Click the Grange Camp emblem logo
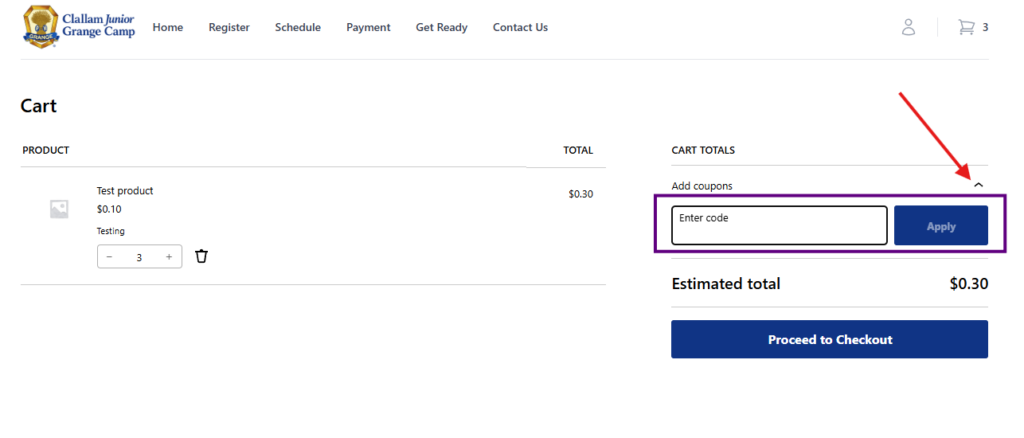Screen dimensions: 1024x438 tap(40, 27)
